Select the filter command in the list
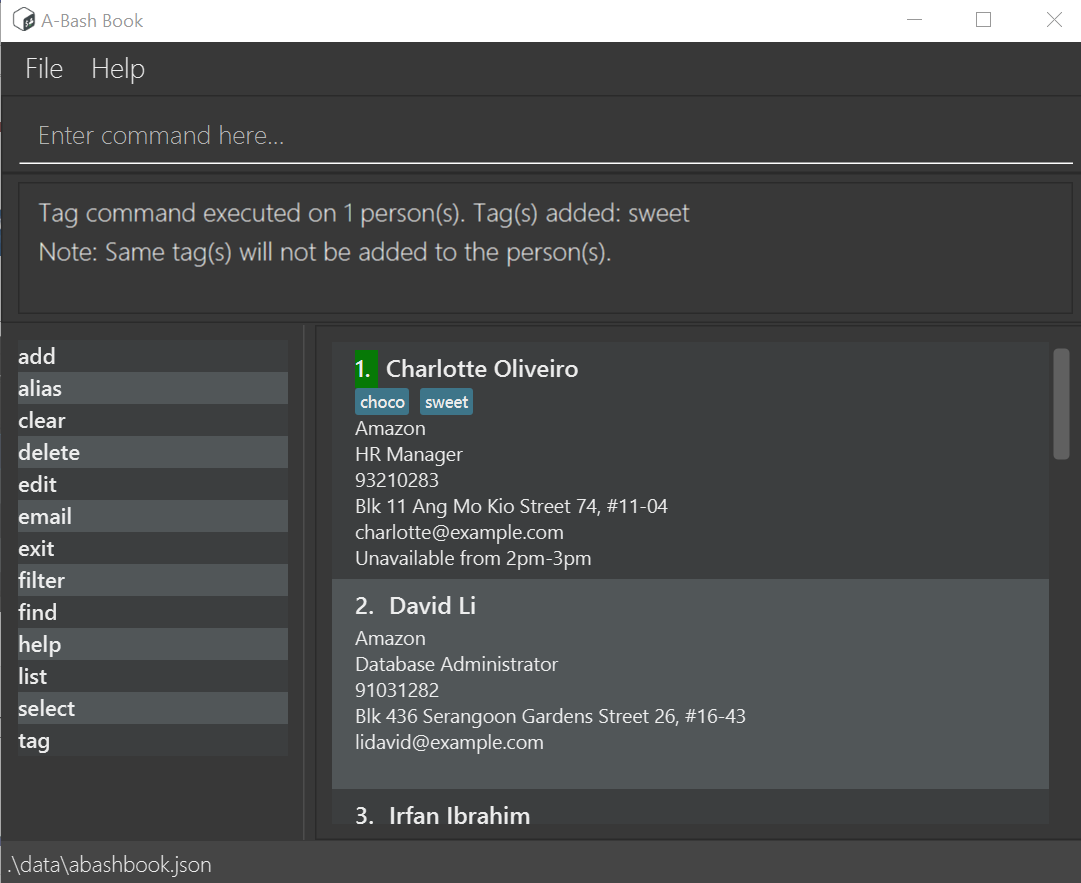 (152, 580)
